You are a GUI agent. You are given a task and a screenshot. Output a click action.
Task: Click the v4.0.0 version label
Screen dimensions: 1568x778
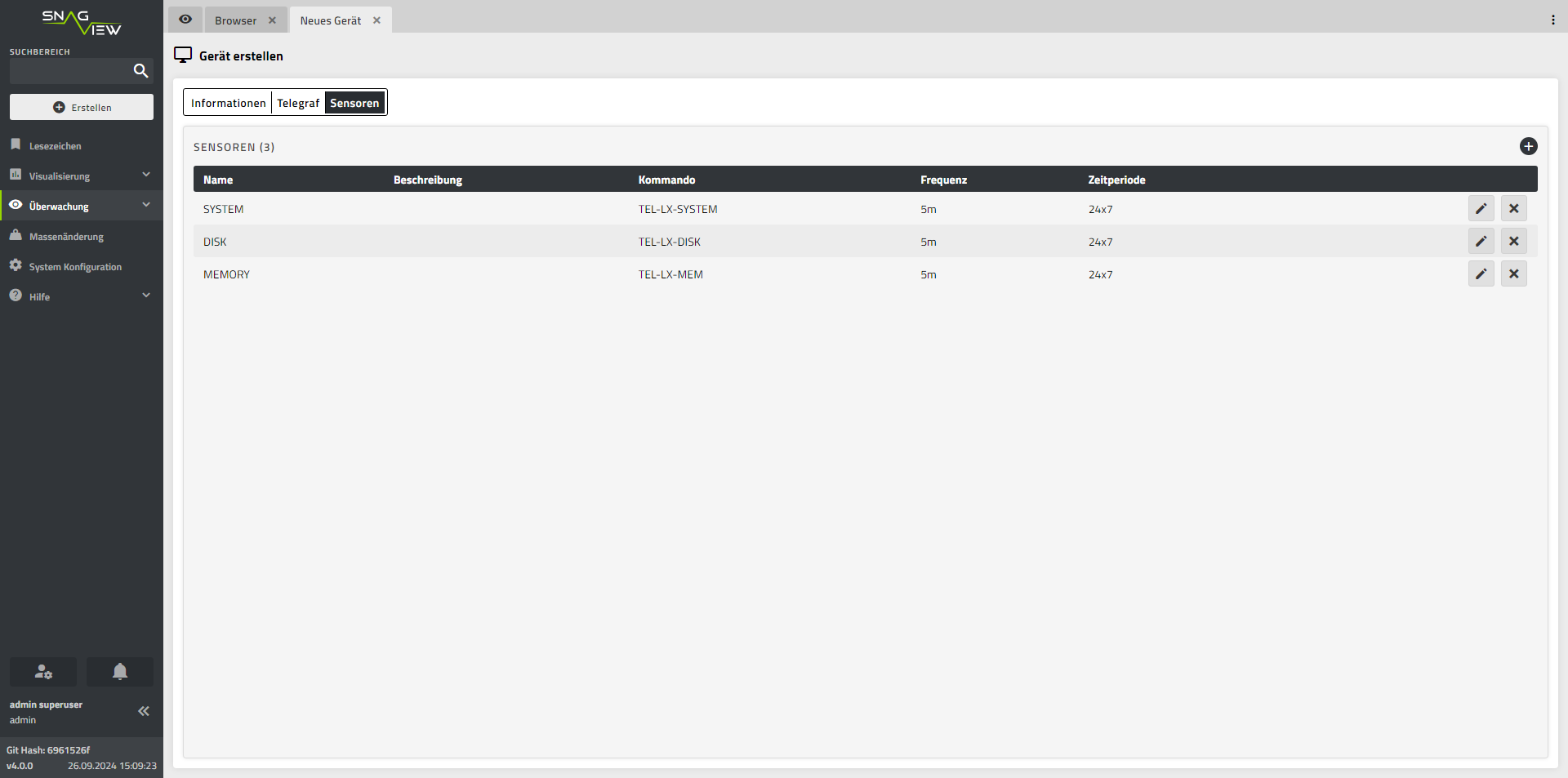click(x=20, y=766)
